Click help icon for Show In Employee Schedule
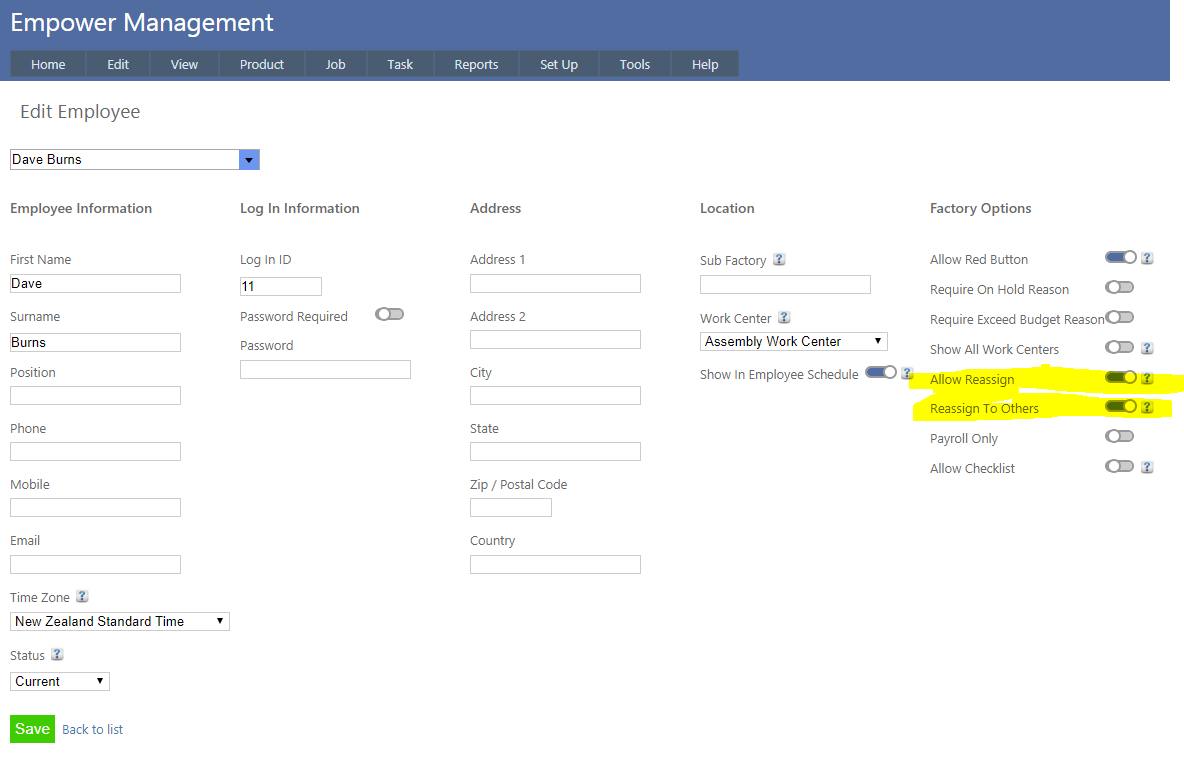The image size is (1184, 762). [907, 373]
